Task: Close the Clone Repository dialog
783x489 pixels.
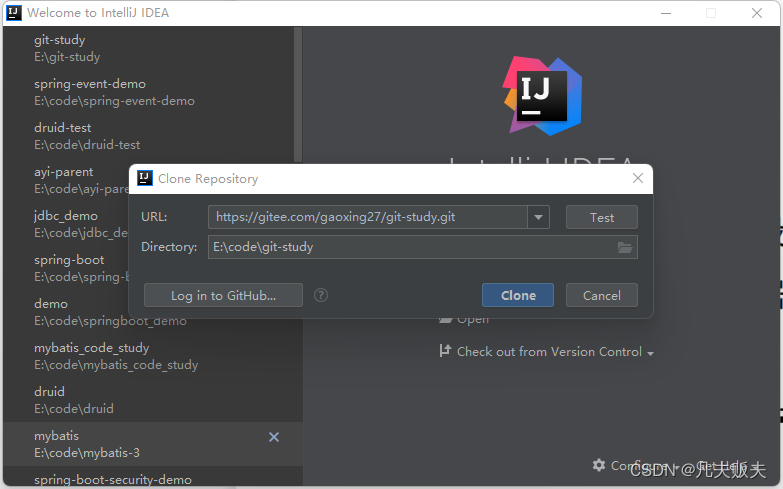Action: click(638, 178)
